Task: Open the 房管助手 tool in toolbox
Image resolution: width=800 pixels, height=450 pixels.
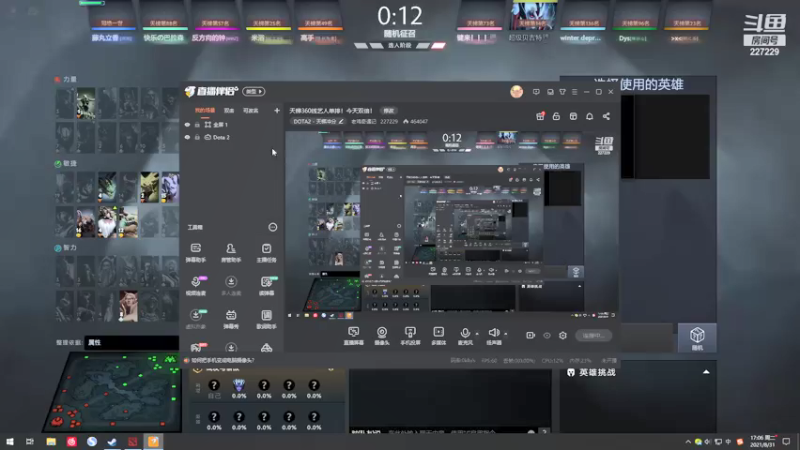Action: click(x=231, y=252)
